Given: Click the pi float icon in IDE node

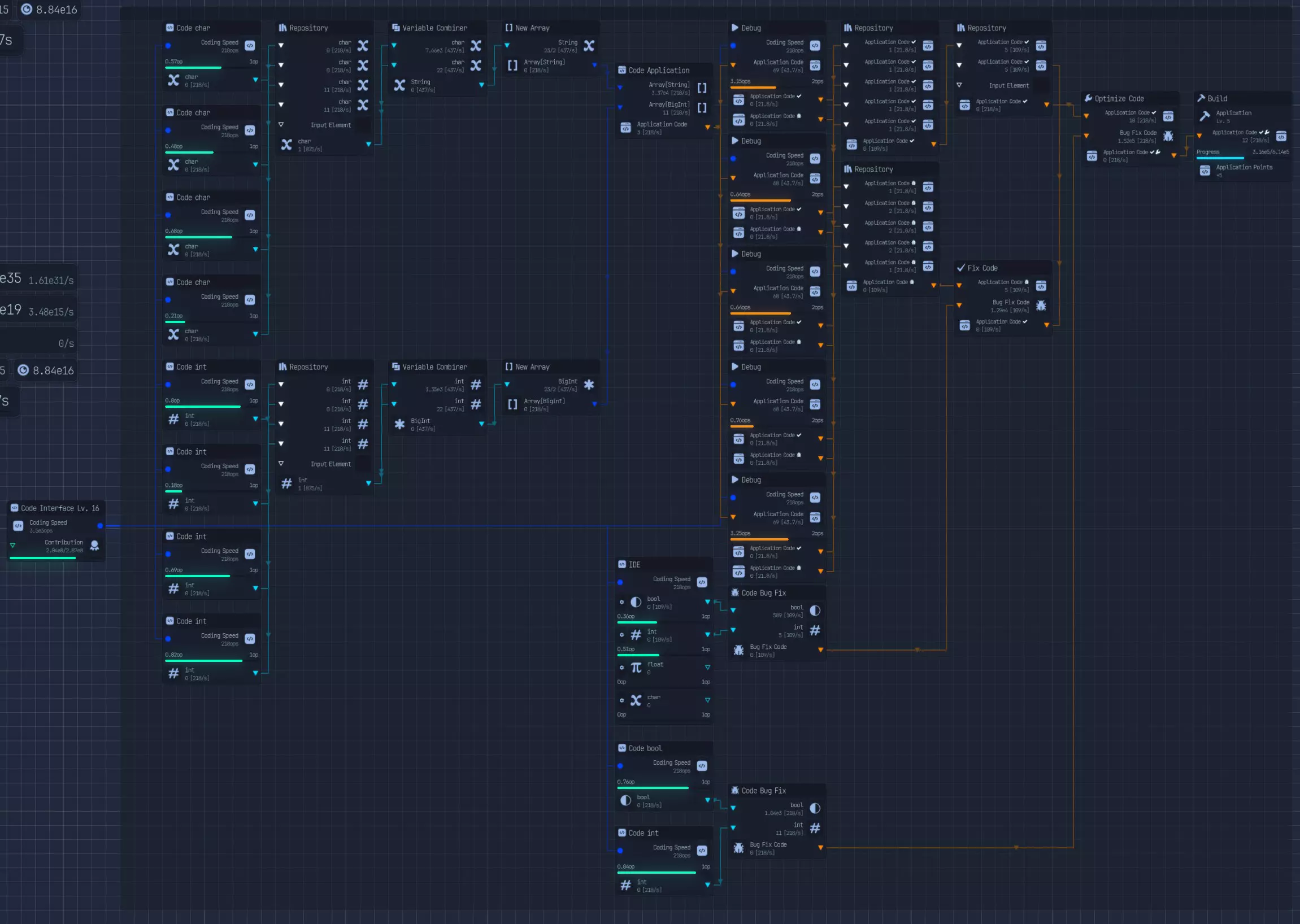Looking at the screenshot, I should [636, 668].
